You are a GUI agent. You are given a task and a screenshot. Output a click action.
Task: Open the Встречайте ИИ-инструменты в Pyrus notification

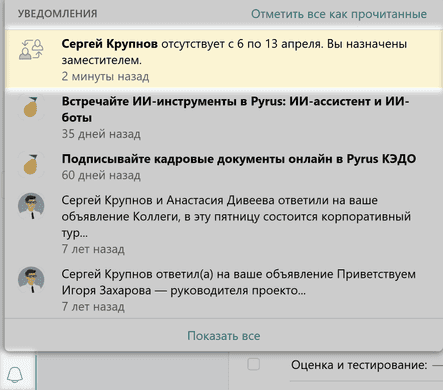[224, 117]
